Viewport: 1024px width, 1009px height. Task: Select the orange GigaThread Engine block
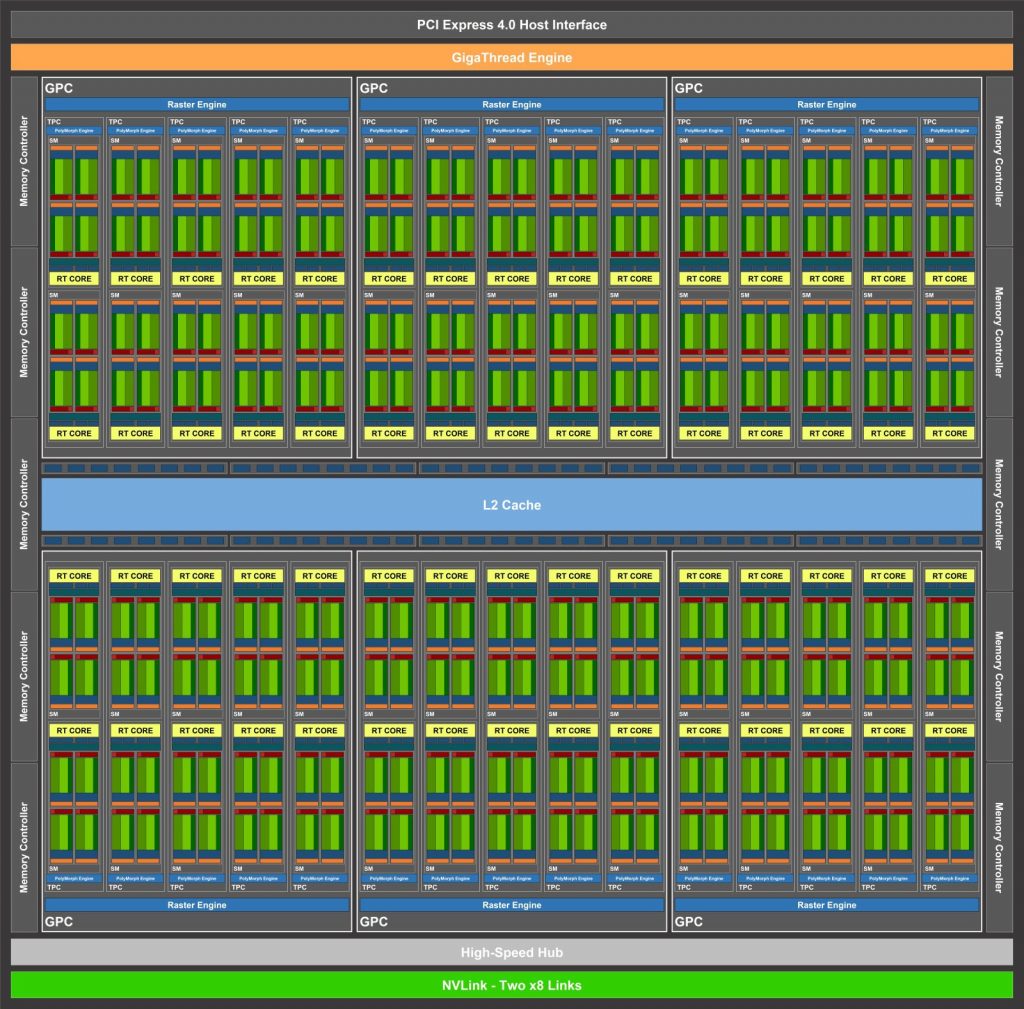[x=511, y=57]
